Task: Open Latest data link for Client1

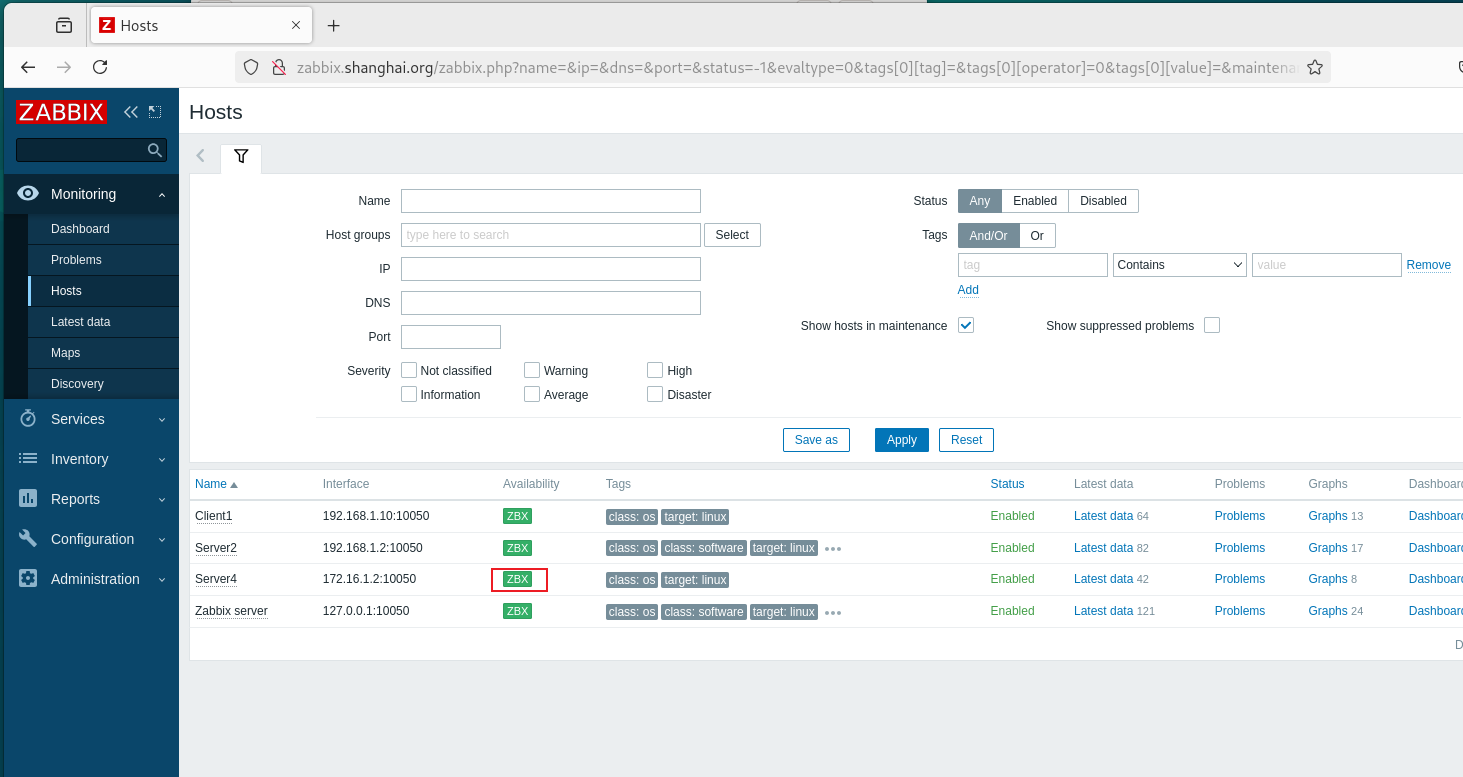Action: pos(1104,516)
